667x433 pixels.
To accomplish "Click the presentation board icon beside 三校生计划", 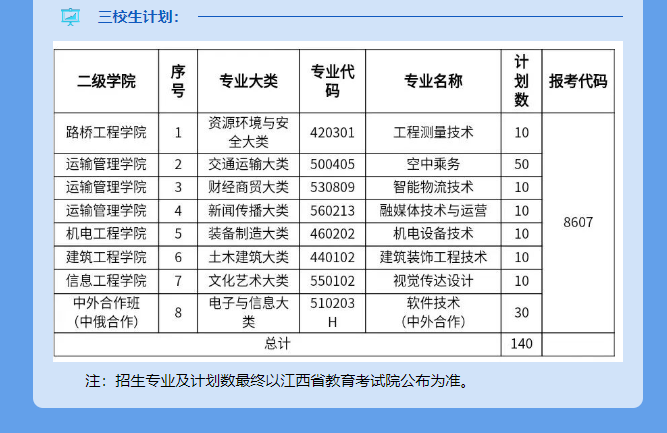I will tap(70, 17).
